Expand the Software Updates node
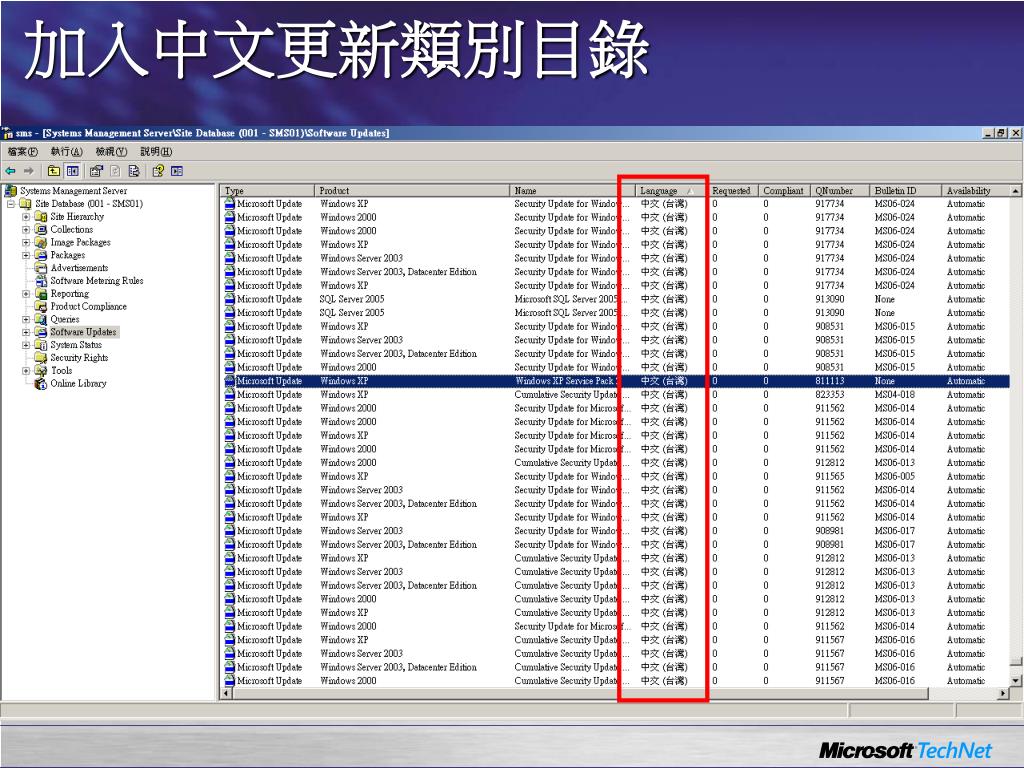The width and height of the screenshot is (1024, 768). coord(25,332)
